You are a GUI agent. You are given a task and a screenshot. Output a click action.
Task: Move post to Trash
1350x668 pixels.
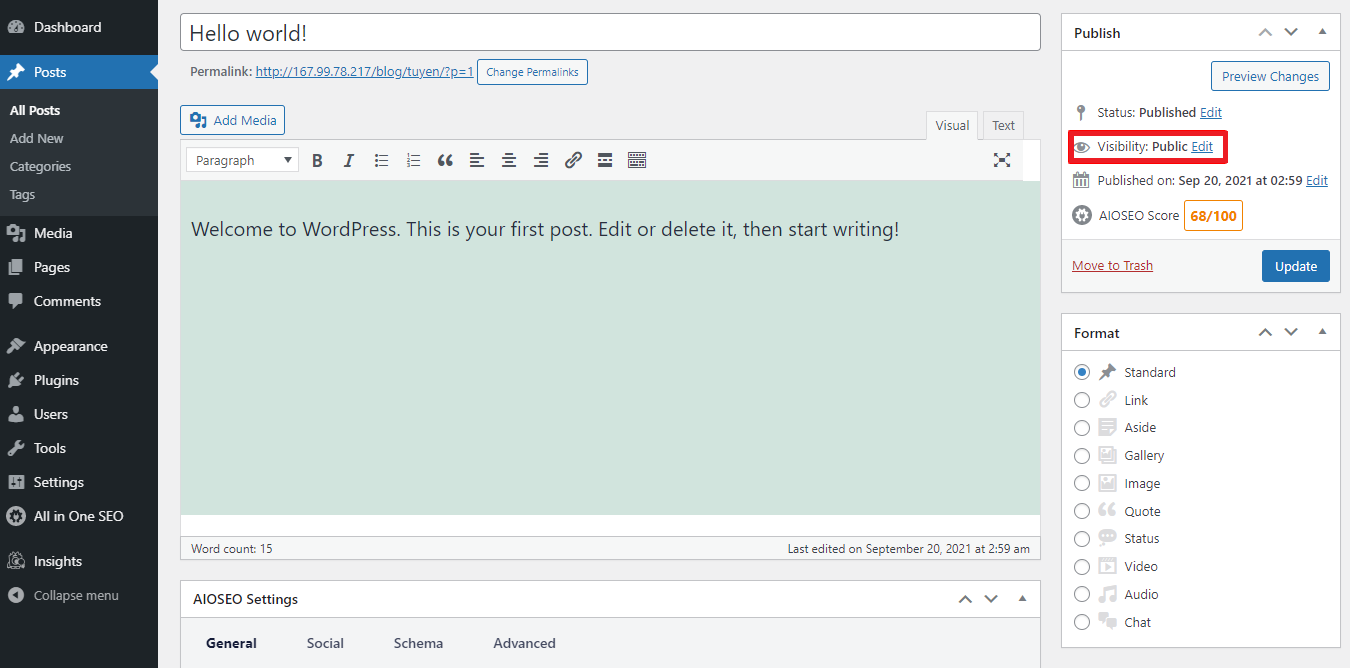(x=1112, y=265)
